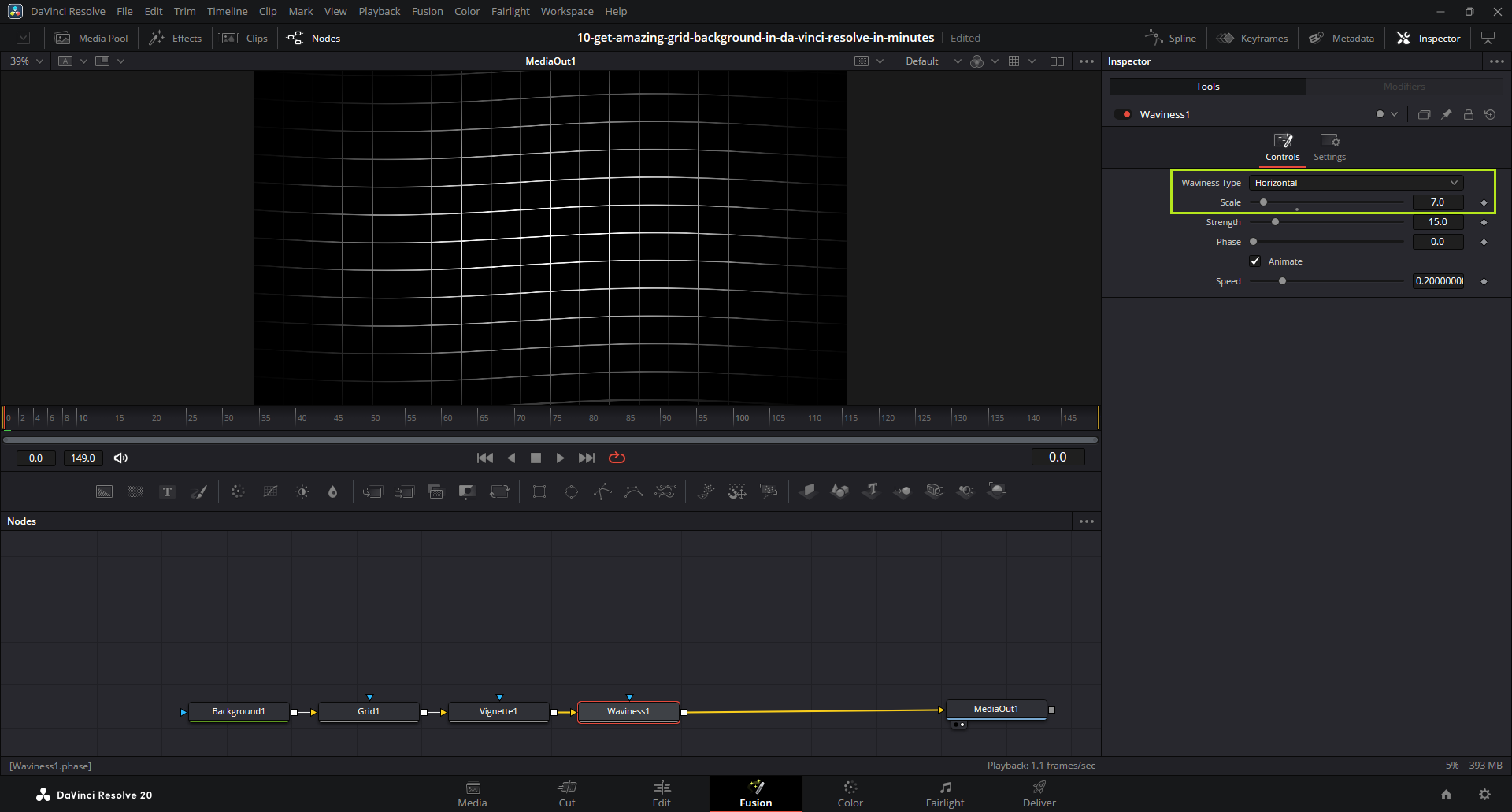The width and height of the screenshot is (1512, 812).
Task: Select the Text+ tool in Fusion toolbar
Action: [x=167, y=492]
